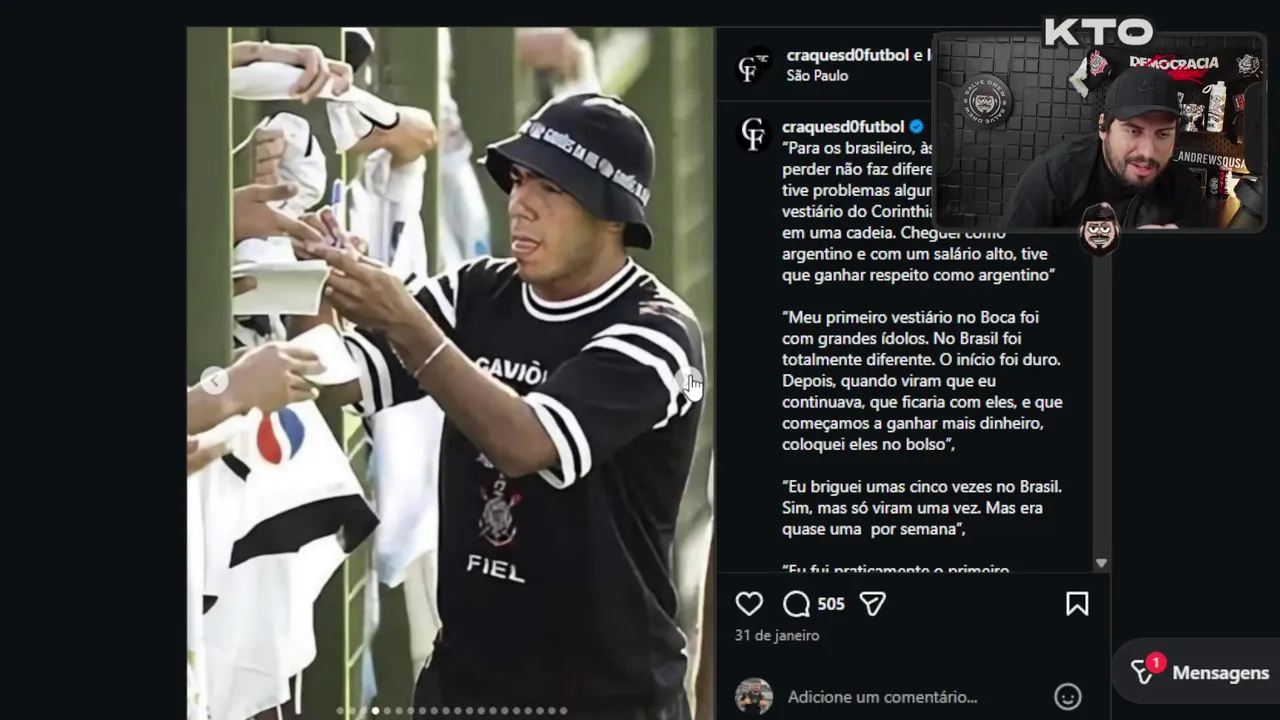1280x720 pixels.
Task: Click the craquesd0futbol avatar beside caption
Action: pyautogui.click(x=754, y=133)
